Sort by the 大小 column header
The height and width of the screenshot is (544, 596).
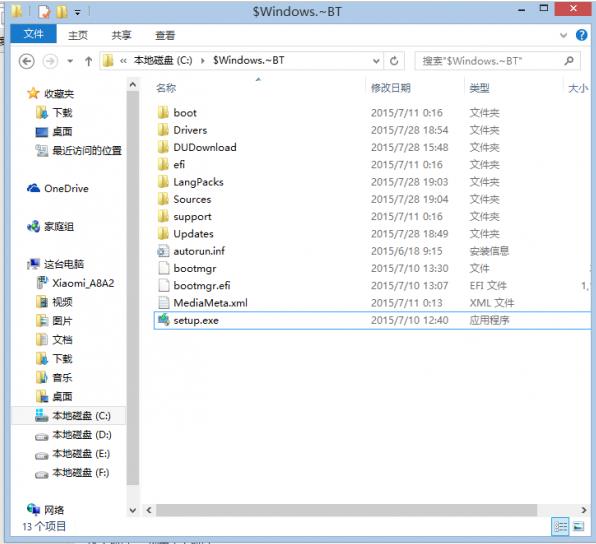tap(578, 88)
